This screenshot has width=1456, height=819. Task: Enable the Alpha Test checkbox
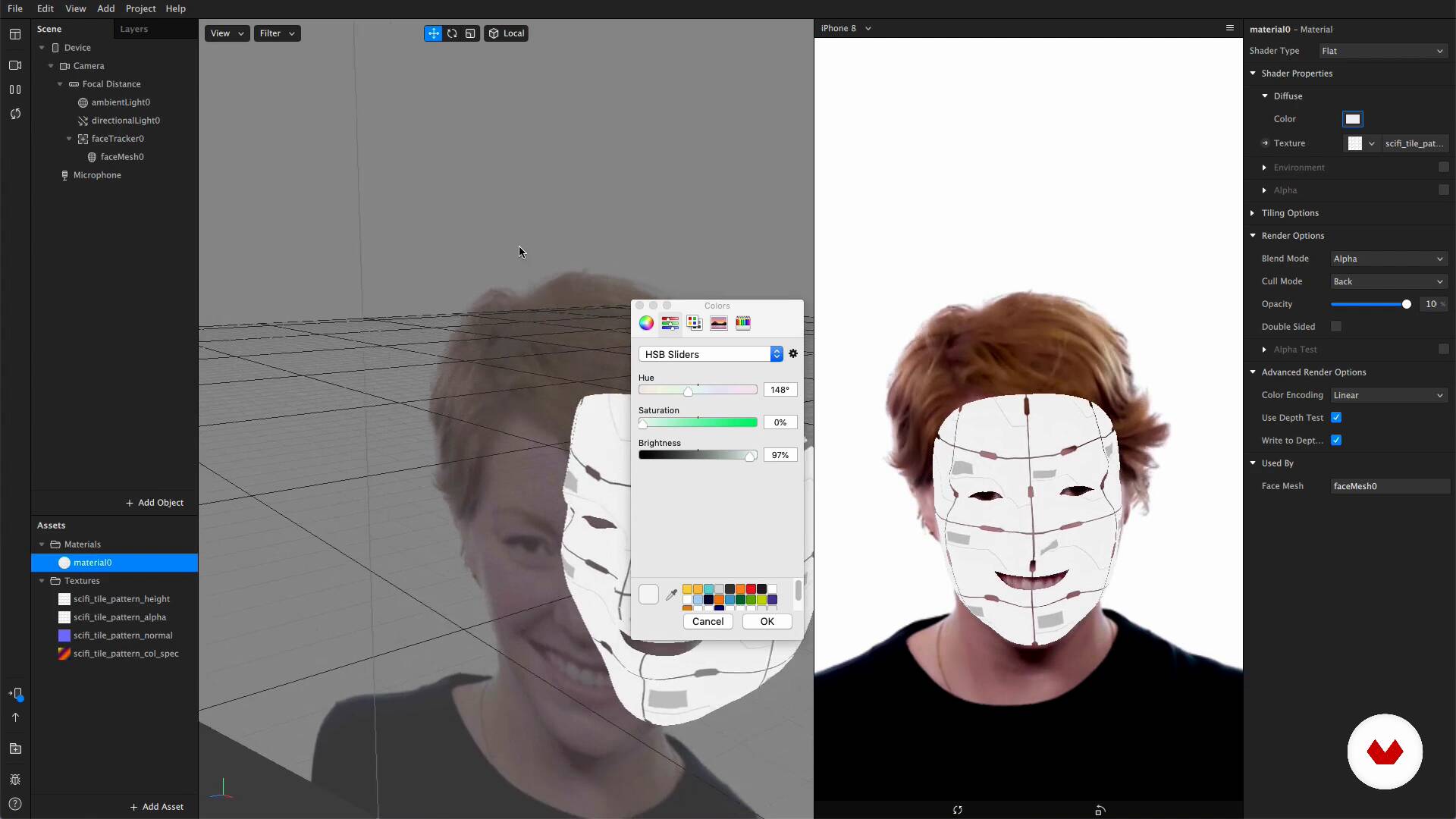[1443, 349]
